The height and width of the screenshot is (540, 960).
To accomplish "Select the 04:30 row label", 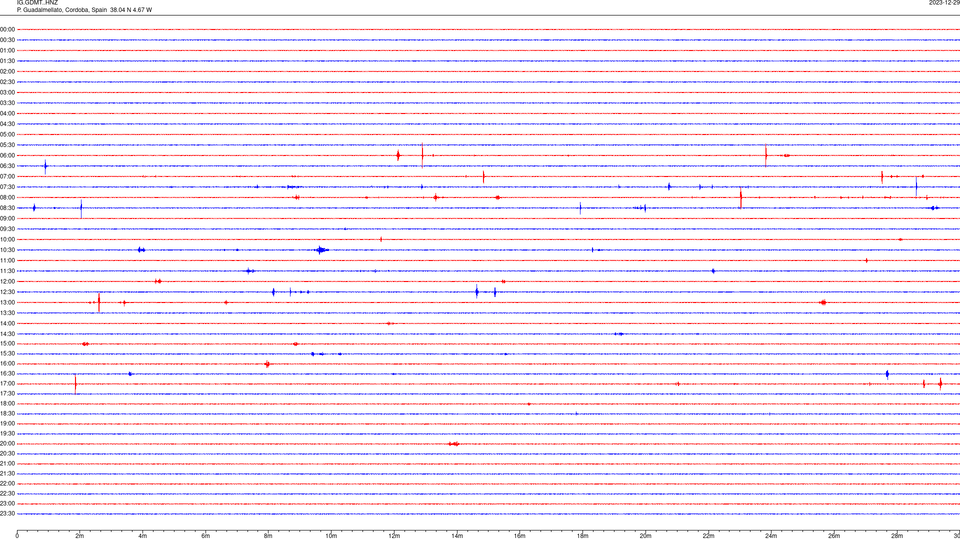I will 7,124.
